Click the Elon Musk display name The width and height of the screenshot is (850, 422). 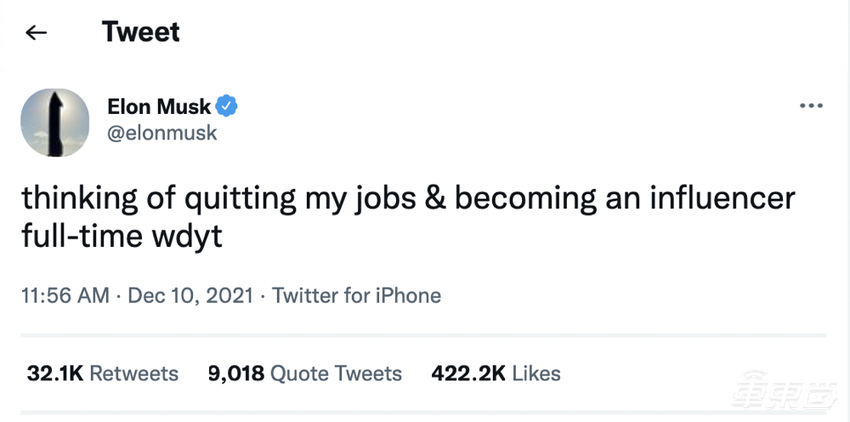click(x=158, y=106)
